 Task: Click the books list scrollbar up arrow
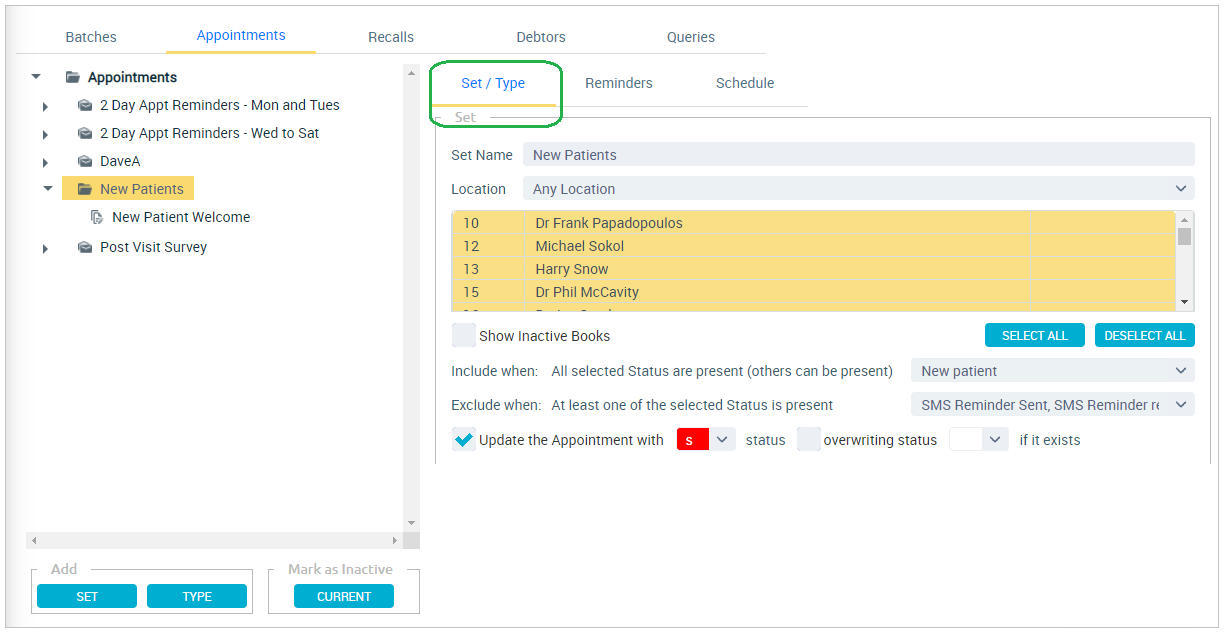click(x=1185, y=220)
